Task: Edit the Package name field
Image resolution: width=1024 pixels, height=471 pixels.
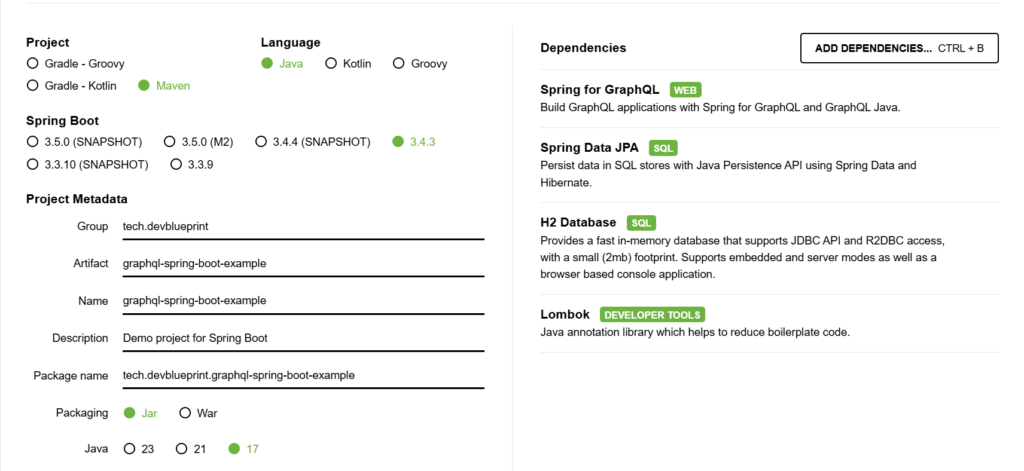Action: pyautogui.click(x=302, y=375)
